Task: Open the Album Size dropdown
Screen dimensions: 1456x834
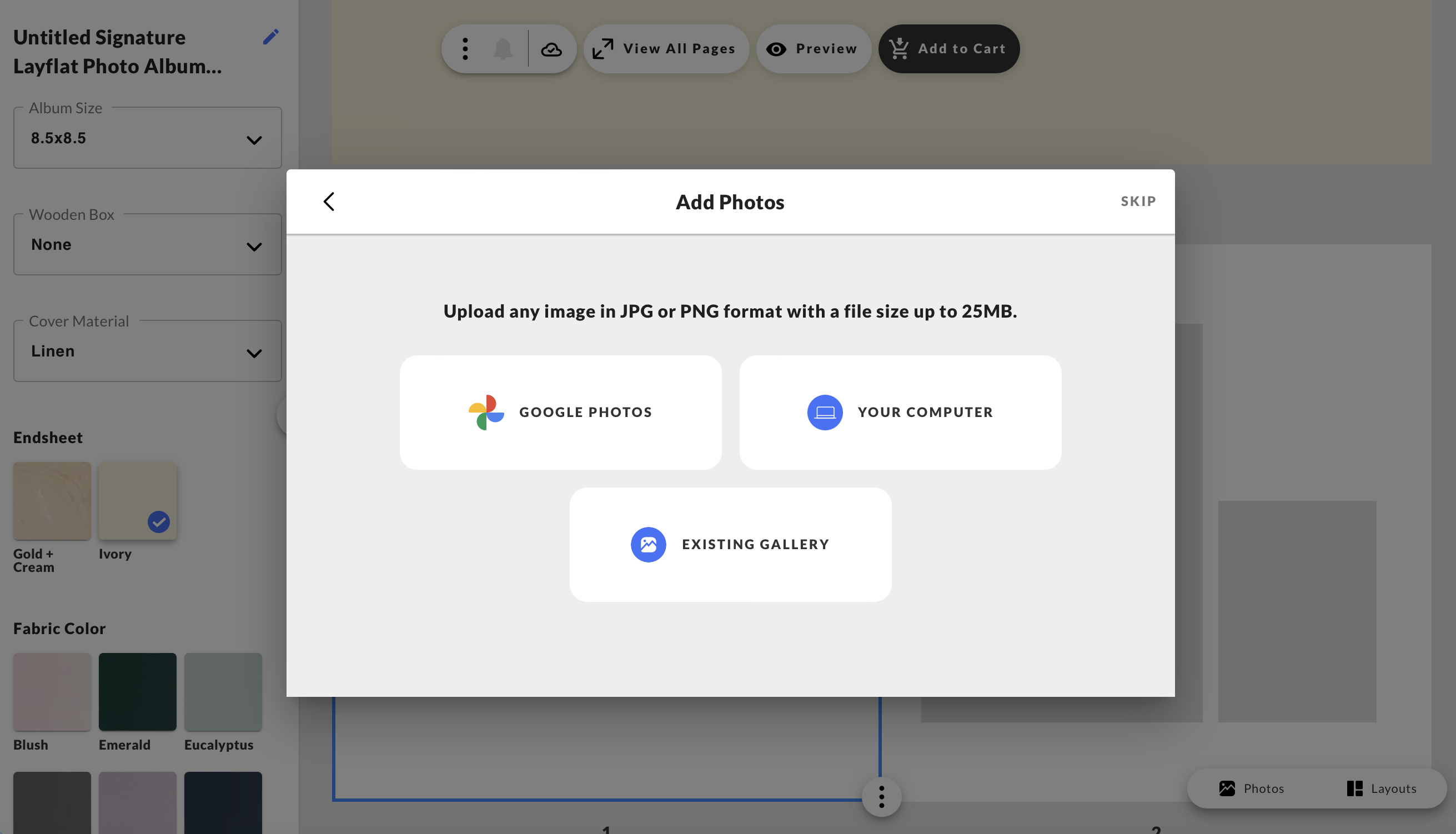Action: (x=147, y=139)
